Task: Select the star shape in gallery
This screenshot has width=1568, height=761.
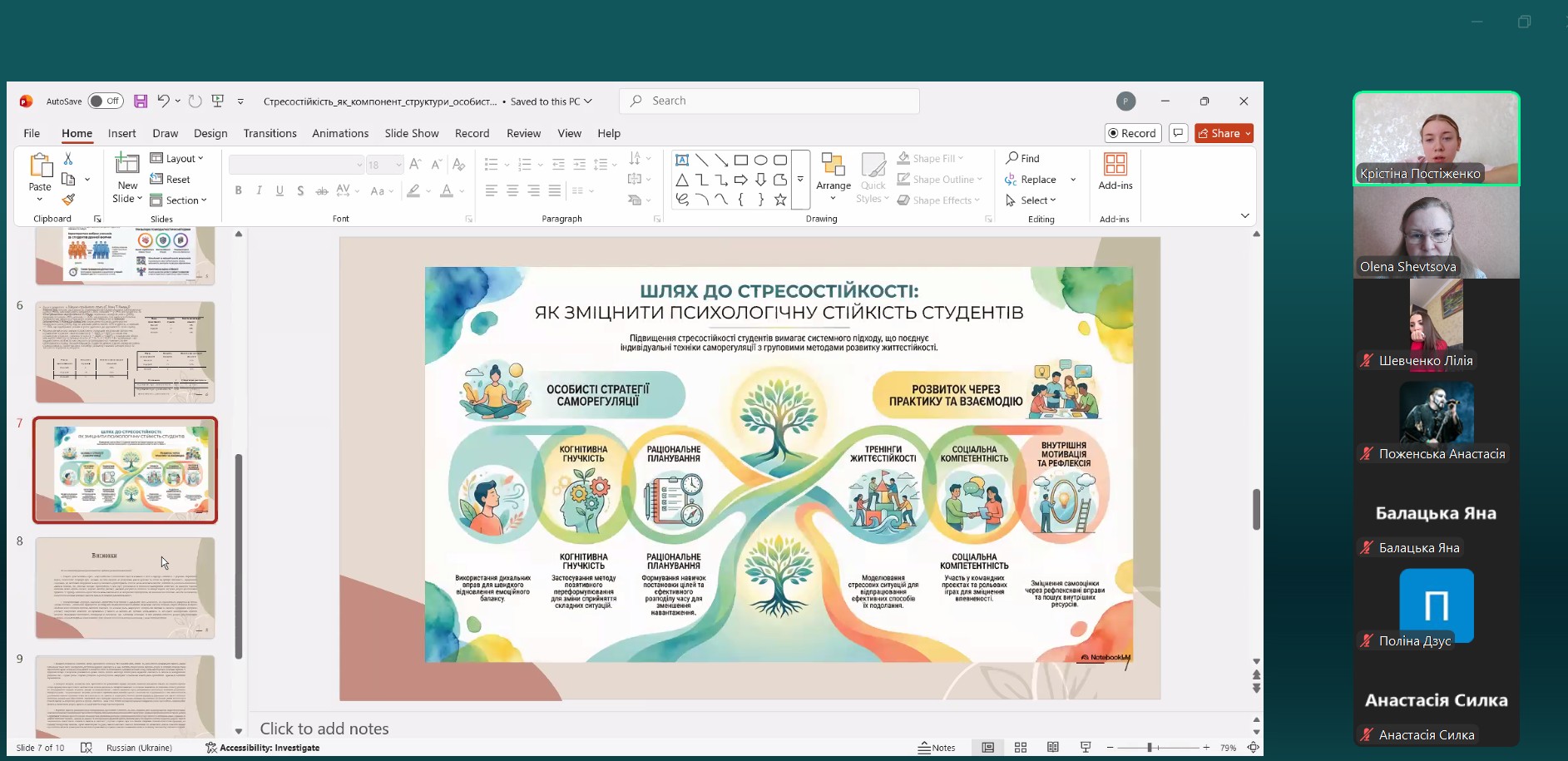Action: pos(780,200)
